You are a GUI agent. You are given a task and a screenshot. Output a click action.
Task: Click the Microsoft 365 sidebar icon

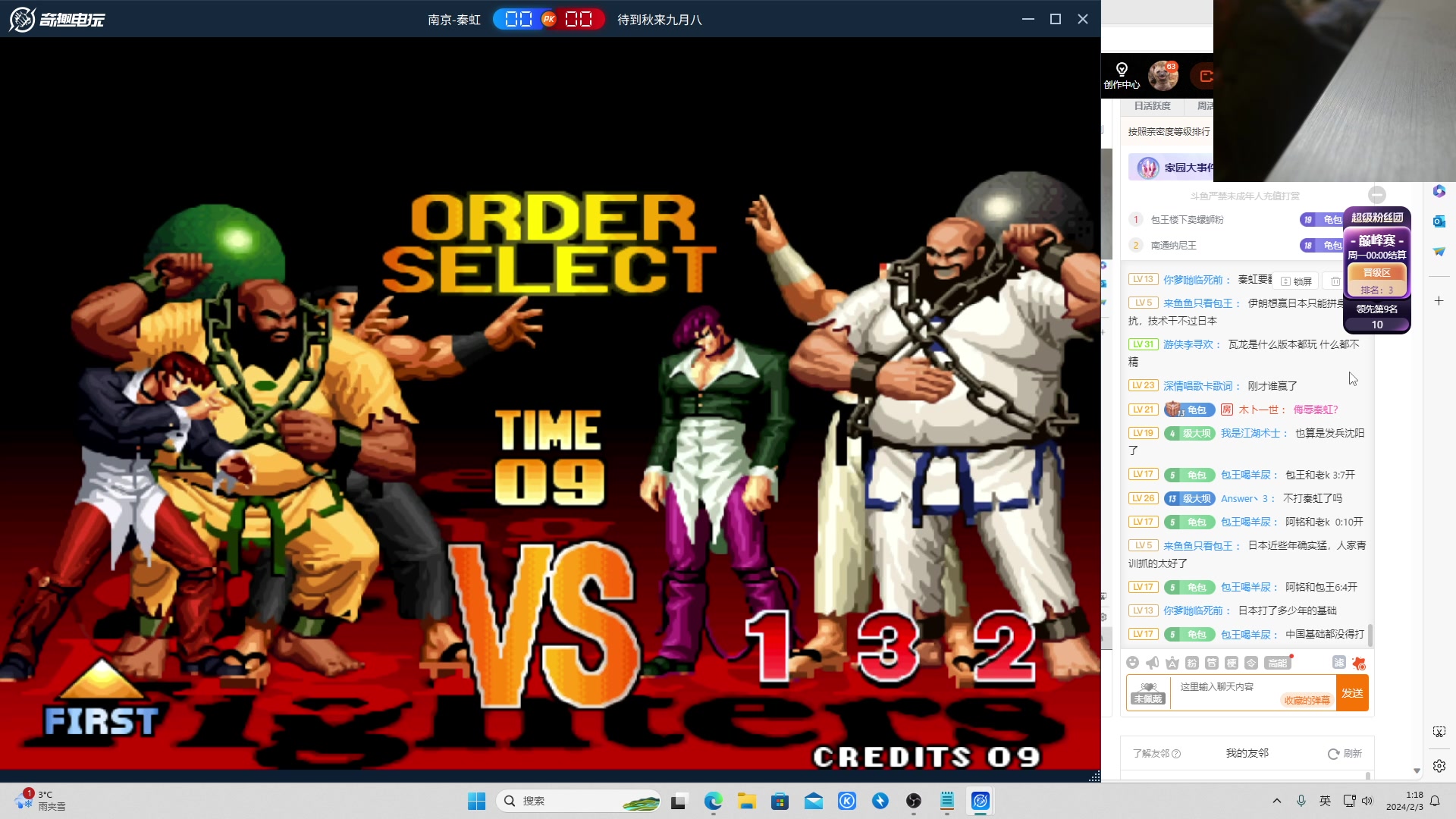tap(1439, 191)
